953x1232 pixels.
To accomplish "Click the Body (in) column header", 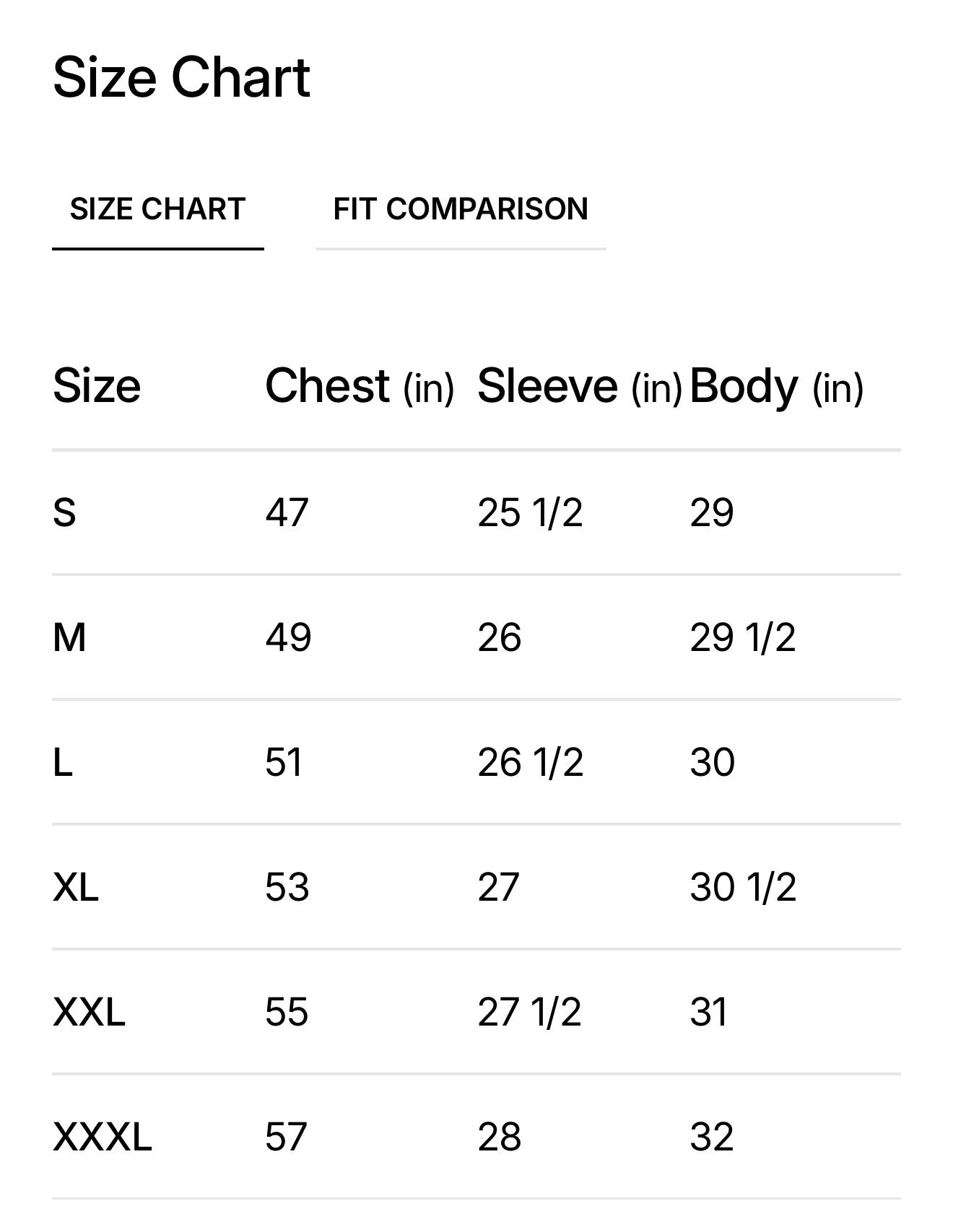I will tap(776, 385).
